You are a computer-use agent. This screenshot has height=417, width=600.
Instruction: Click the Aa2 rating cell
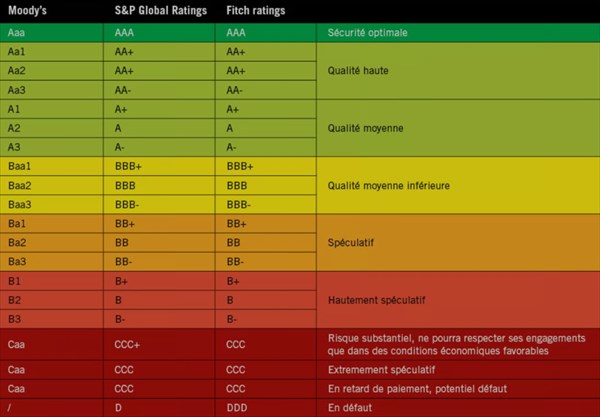[x=16, y=71]
